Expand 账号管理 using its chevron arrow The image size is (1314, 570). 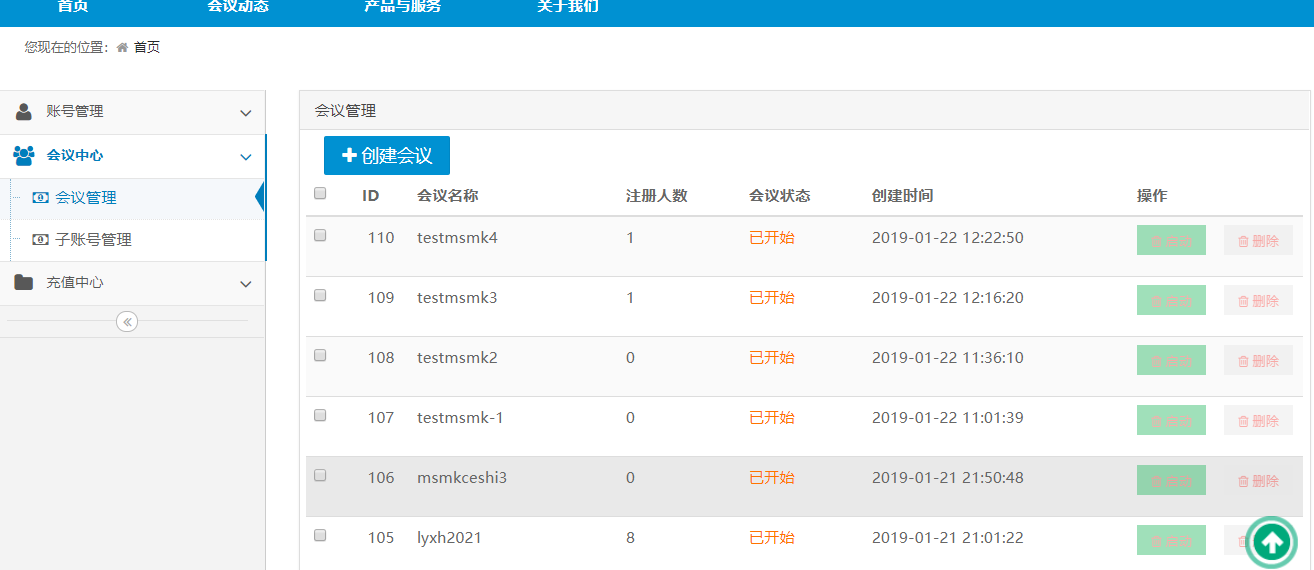point(245,113)
